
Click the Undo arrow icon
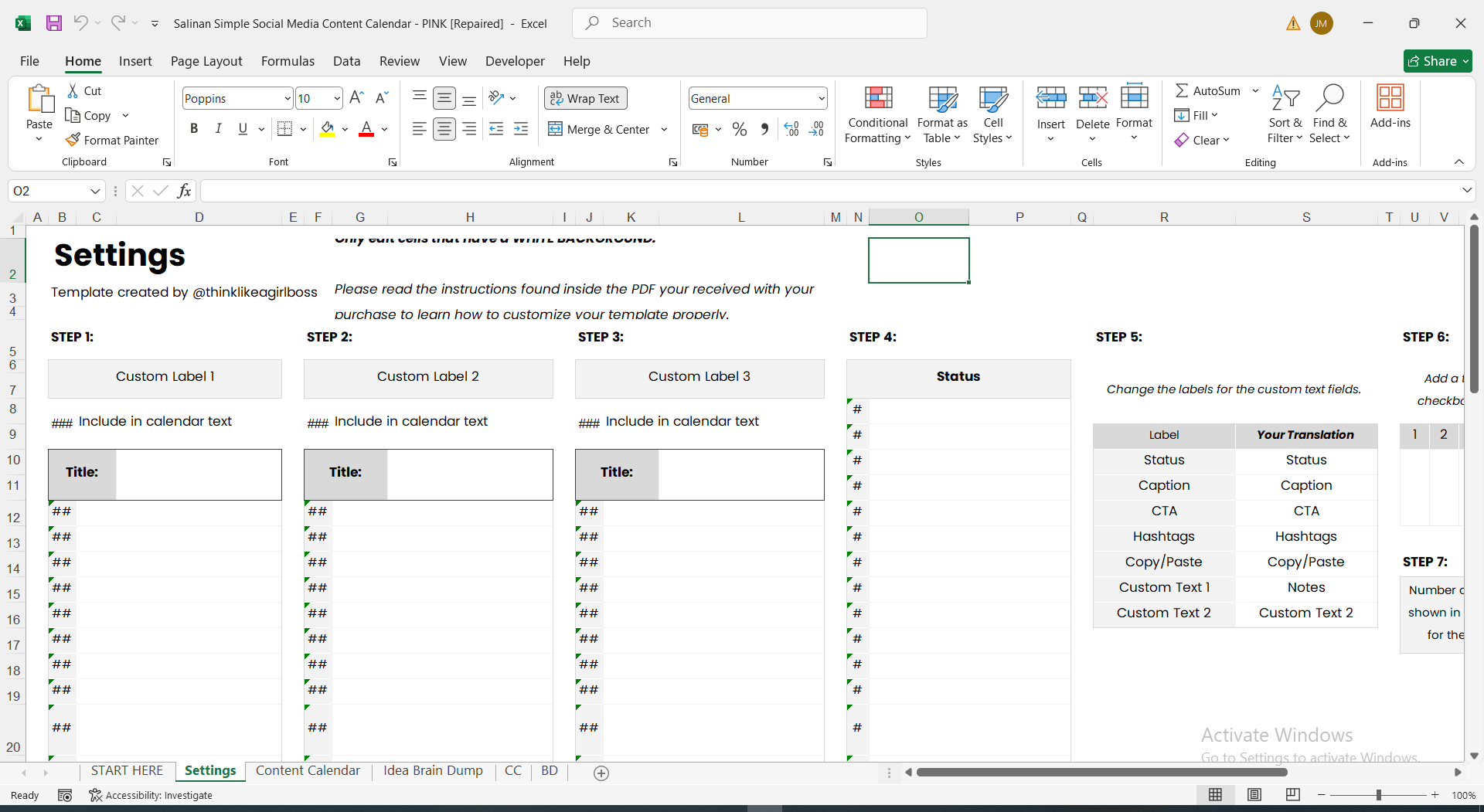pos(80,22)
